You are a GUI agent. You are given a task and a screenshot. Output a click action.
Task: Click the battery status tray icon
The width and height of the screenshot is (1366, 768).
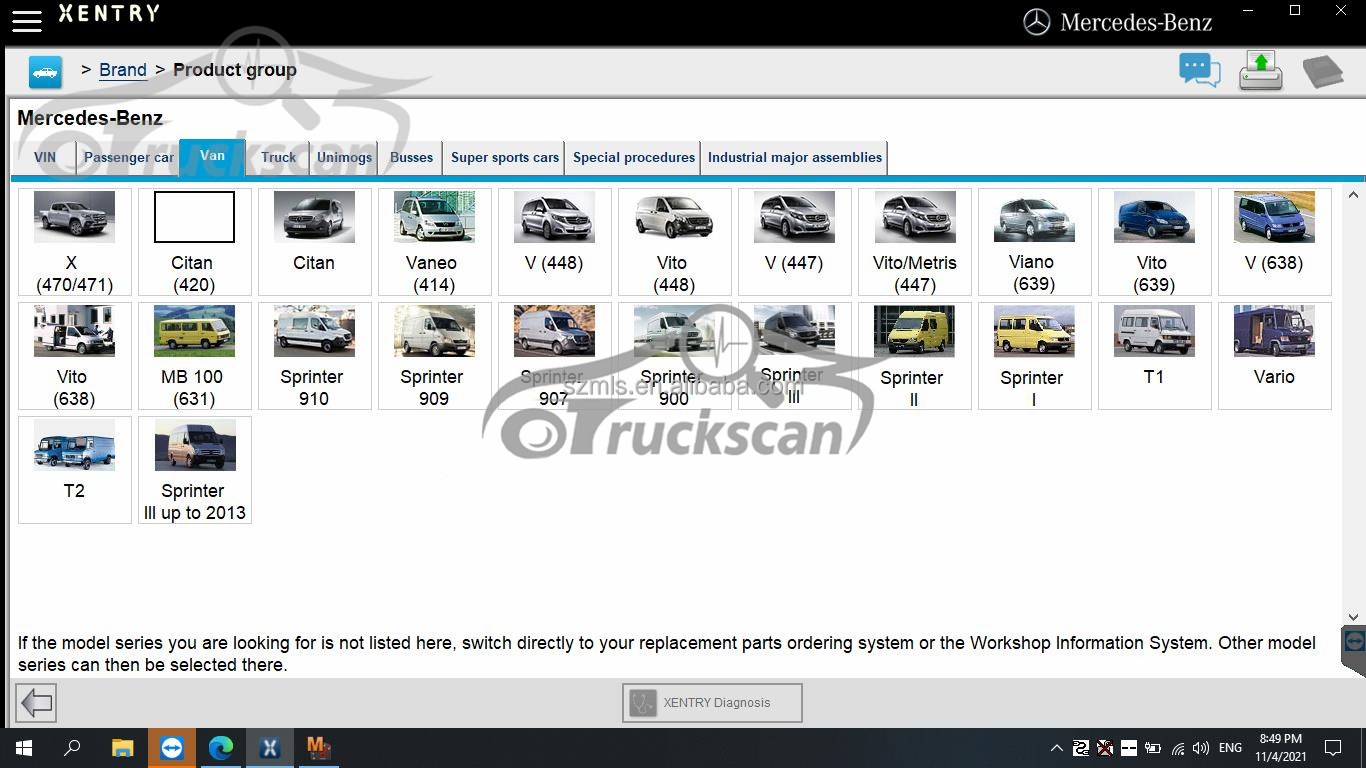pyautogui.click(x=1153, y=748)
